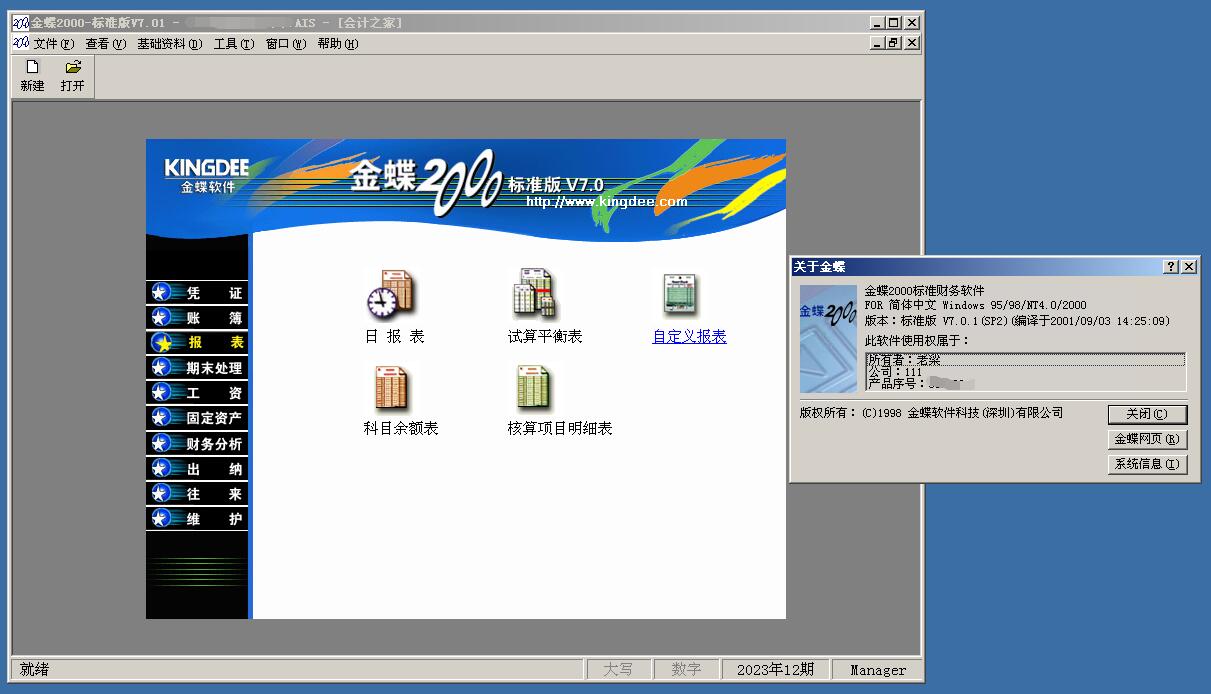Select the 报表 module in the sidebar

pyautogui.click(x=197, y=343)
